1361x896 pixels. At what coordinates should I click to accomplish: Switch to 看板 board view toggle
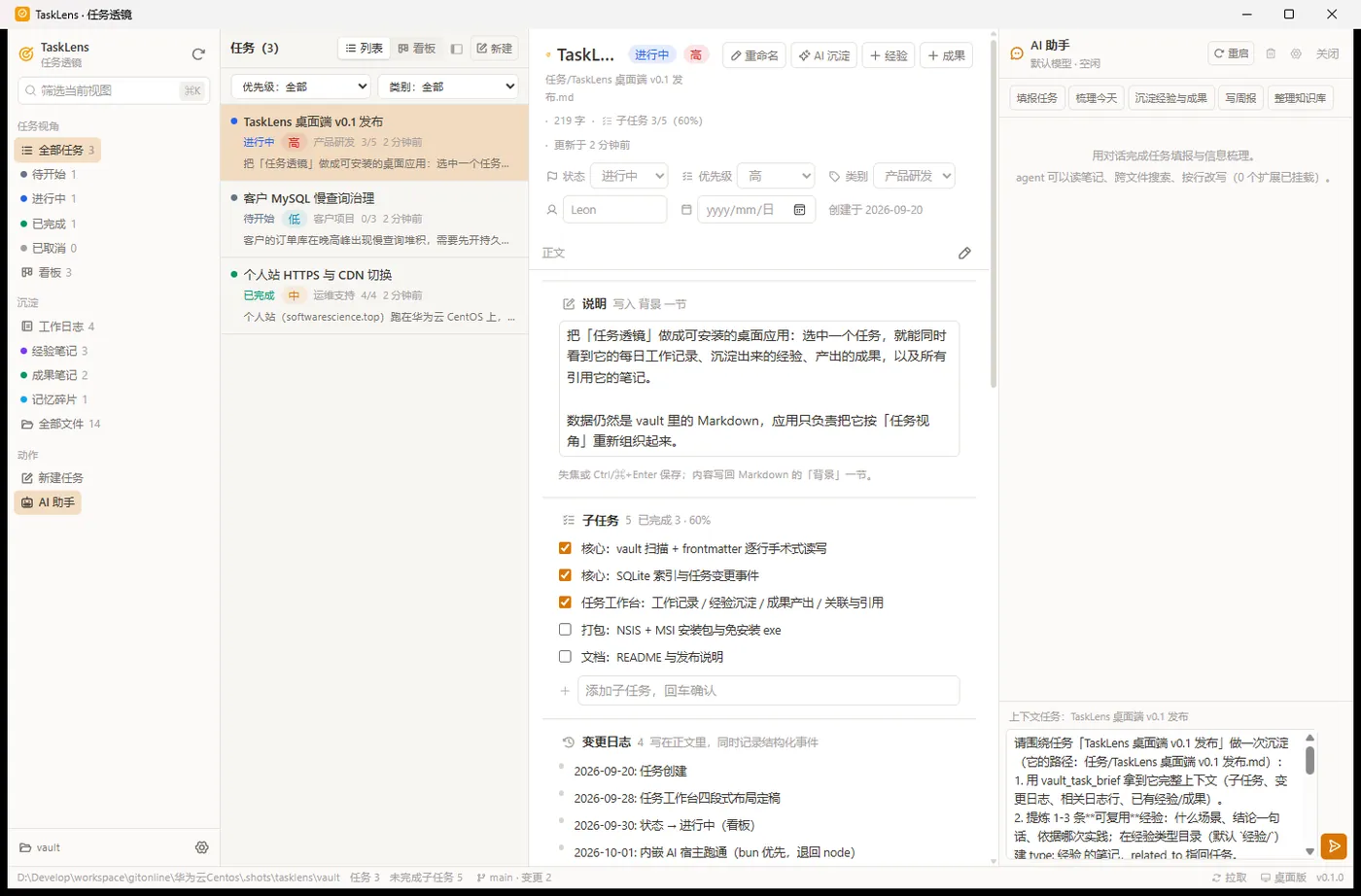417,49
